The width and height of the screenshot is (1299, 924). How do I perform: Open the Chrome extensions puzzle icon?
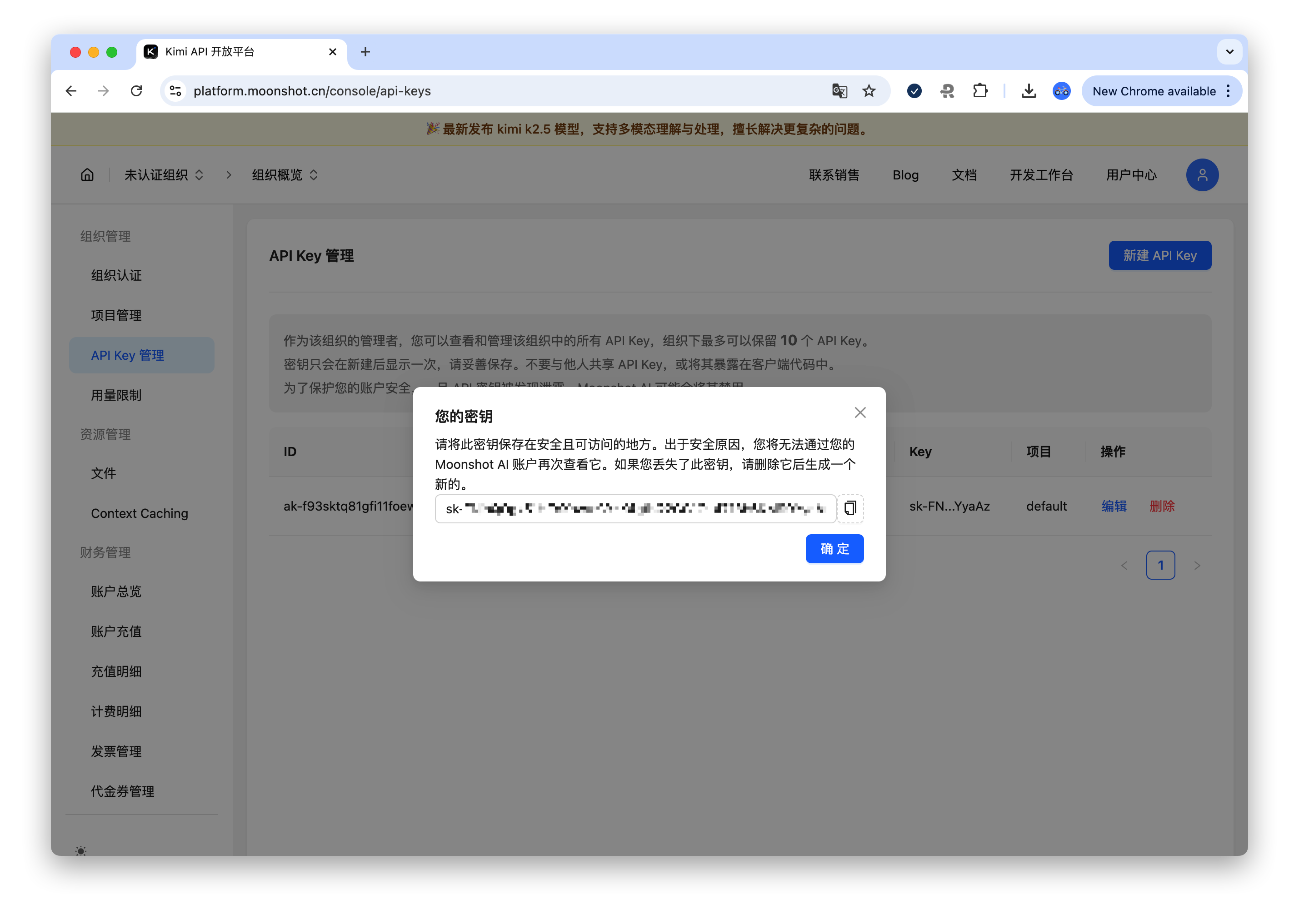click(x=980, y=91)
